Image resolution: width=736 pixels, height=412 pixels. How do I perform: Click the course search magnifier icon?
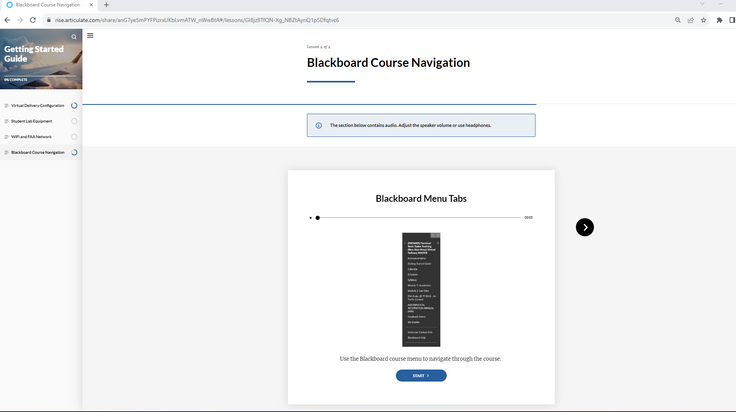pos(74,37)
